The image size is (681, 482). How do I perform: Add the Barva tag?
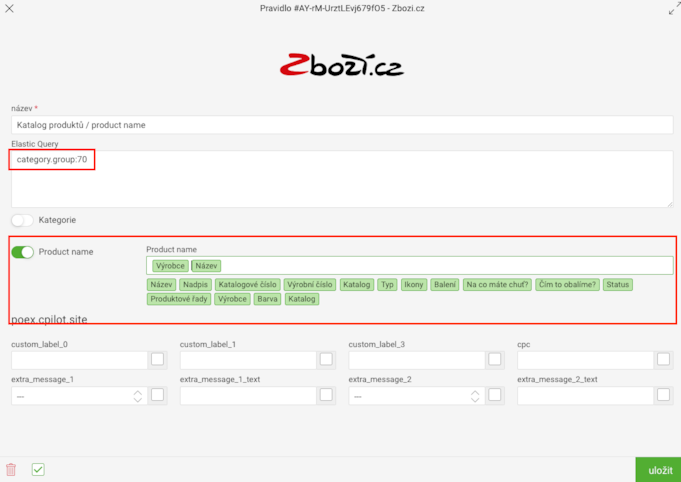point(267,299)
